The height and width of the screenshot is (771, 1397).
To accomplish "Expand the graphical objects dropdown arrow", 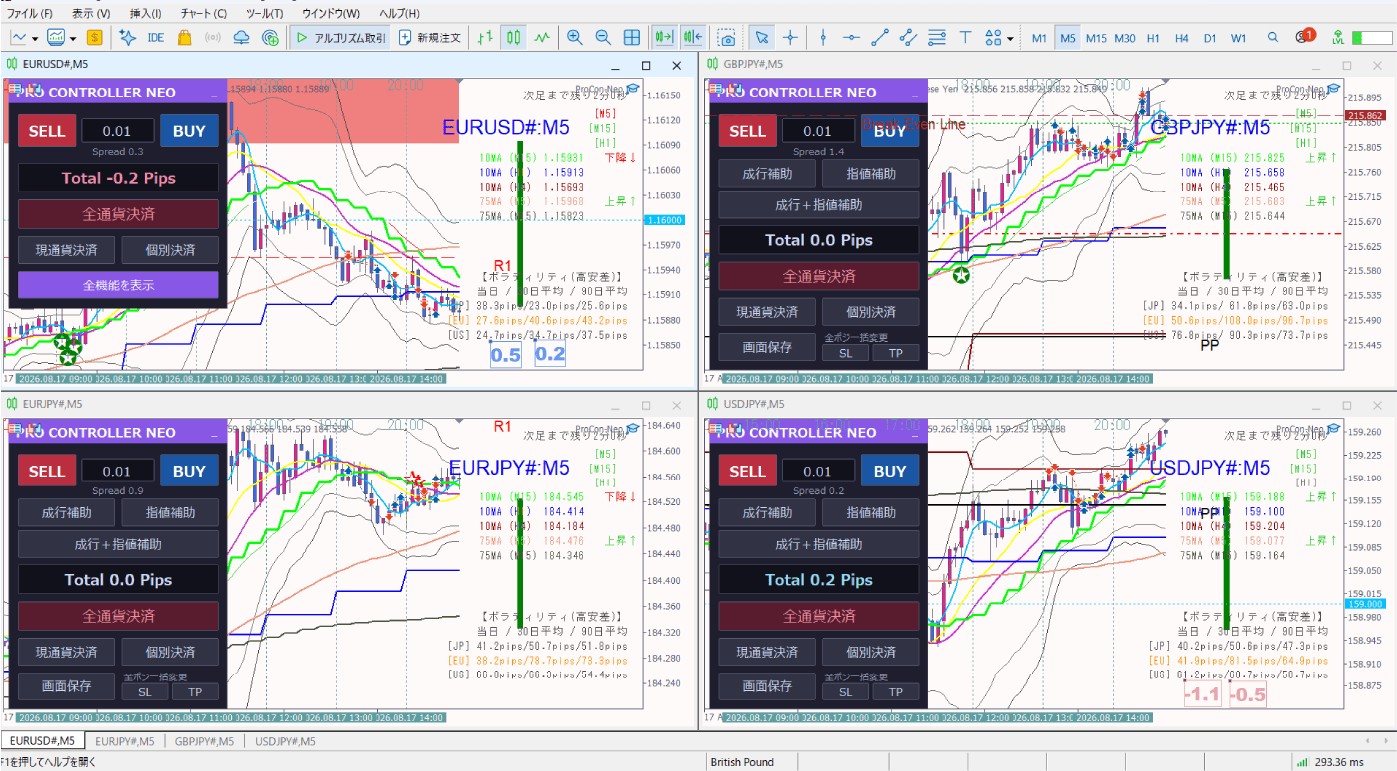I will 1010,38.
